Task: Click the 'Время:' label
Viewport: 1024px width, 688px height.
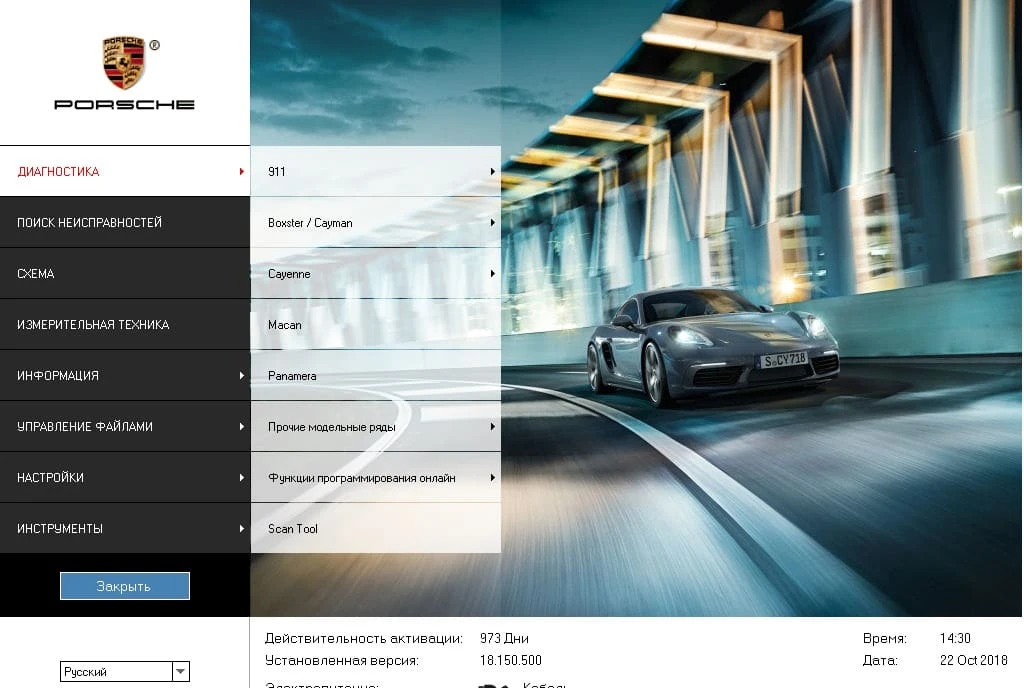Action: (x=885, y=638)
